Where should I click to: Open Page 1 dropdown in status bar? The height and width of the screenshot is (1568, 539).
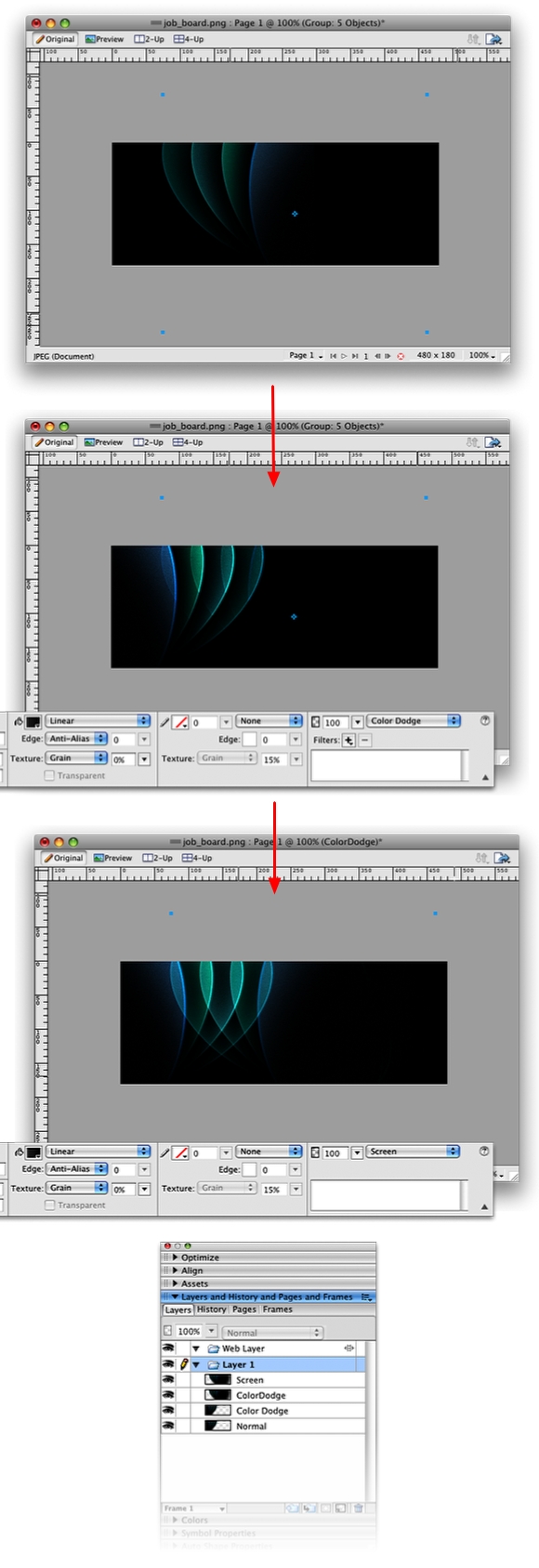tap(306, 356)
